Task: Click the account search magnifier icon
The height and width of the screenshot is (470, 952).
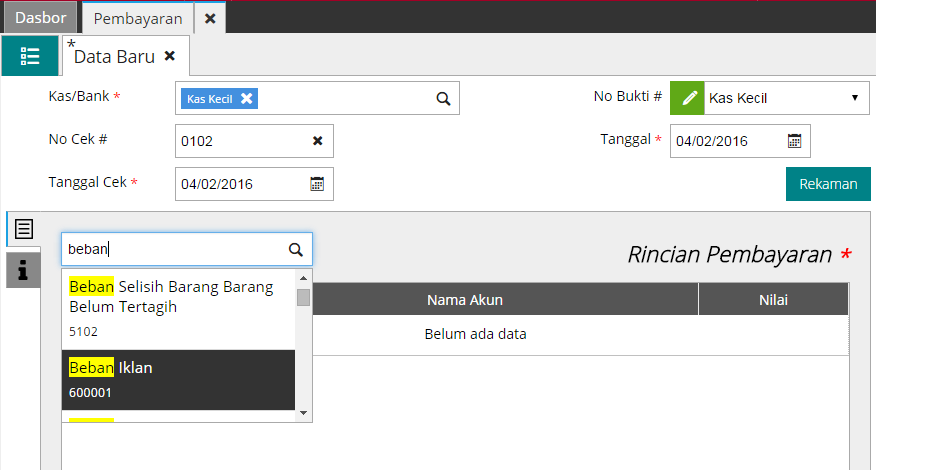Action: tap(295, 249)
